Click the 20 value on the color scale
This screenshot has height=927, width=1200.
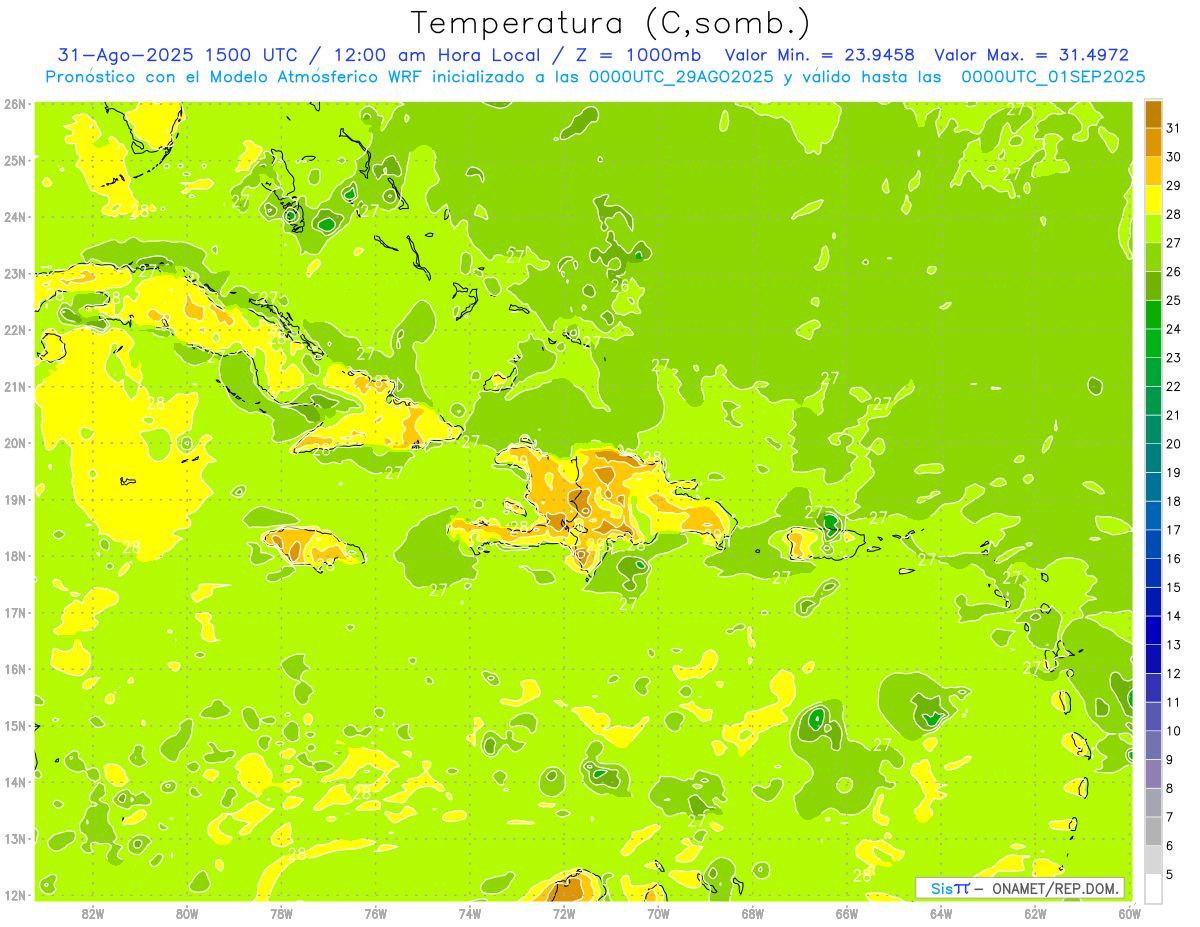click(1174, 444)
